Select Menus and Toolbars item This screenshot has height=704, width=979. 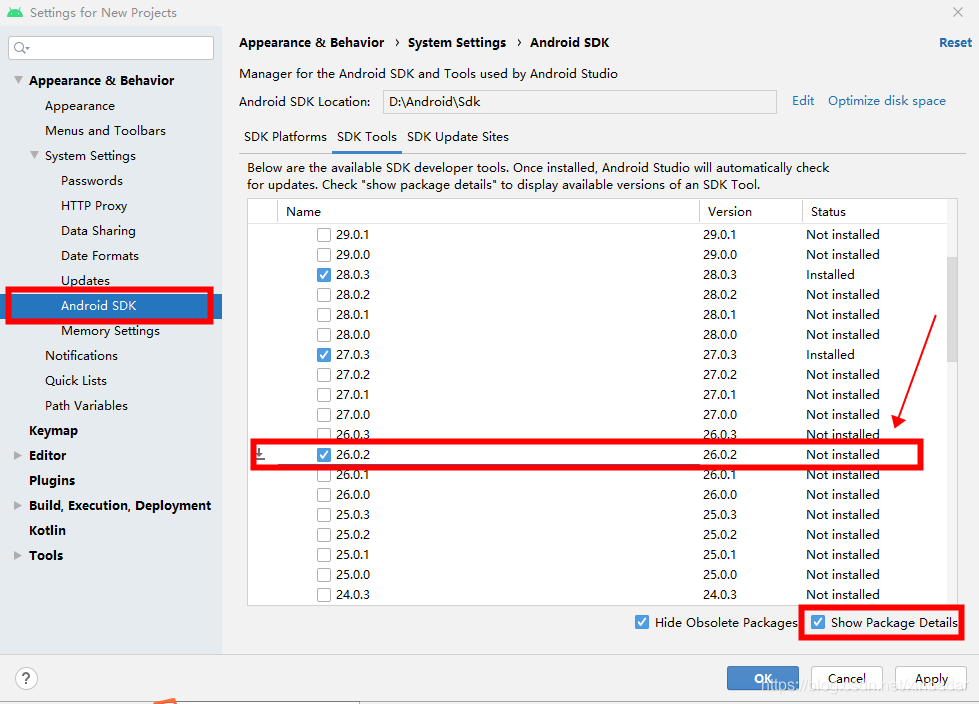tap(105, 130)
